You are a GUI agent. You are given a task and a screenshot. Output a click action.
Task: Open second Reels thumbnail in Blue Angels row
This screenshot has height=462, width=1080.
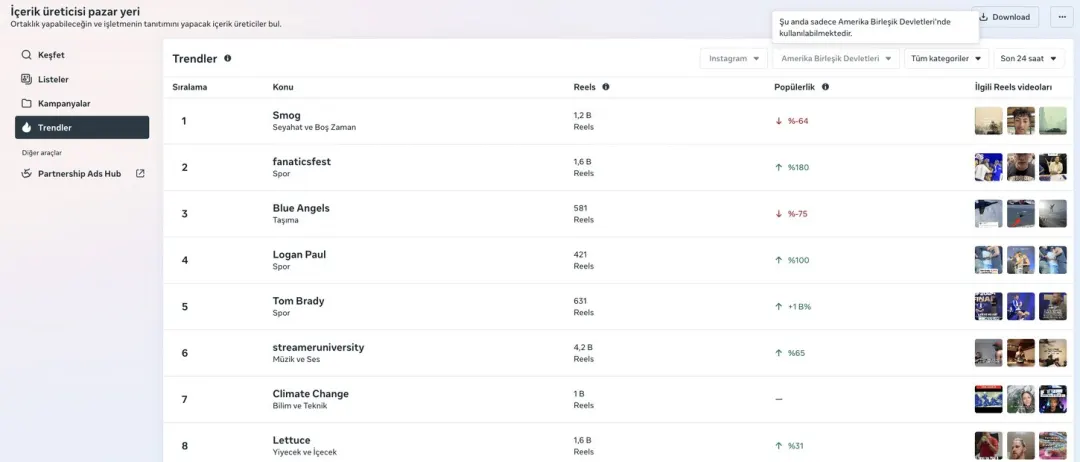(x=1021, y=213)
